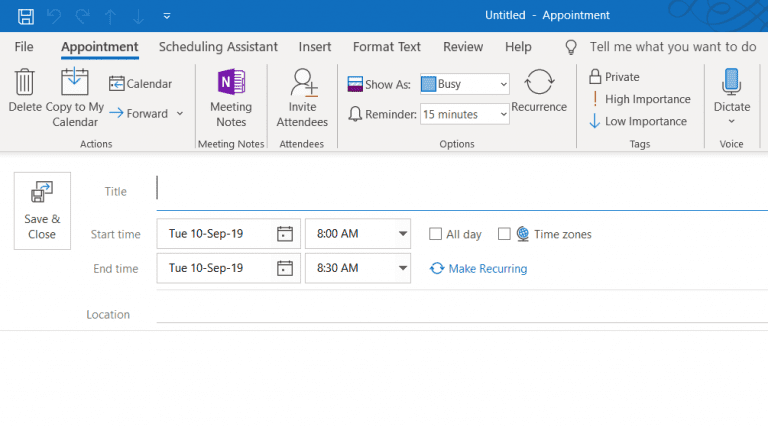Click into the Title input field

pos(462,192)
